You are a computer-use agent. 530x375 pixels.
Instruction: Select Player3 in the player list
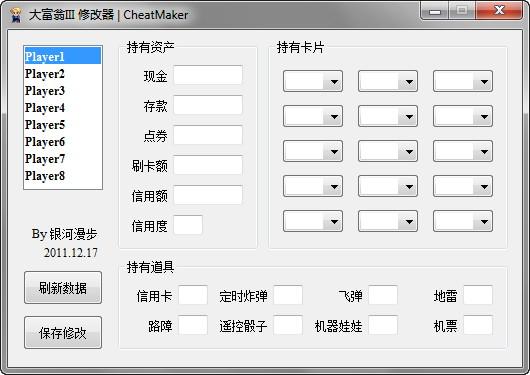[x=63, y=90]
